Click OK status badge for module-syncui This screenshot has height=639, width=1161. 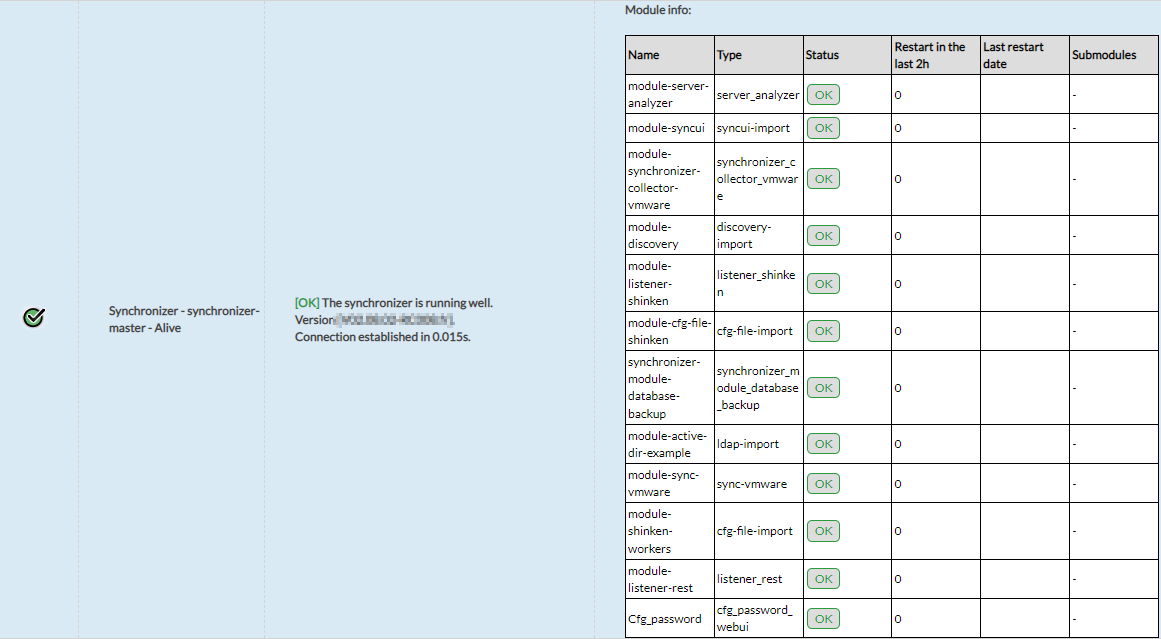pyautogui.click(x=823, y=128)
